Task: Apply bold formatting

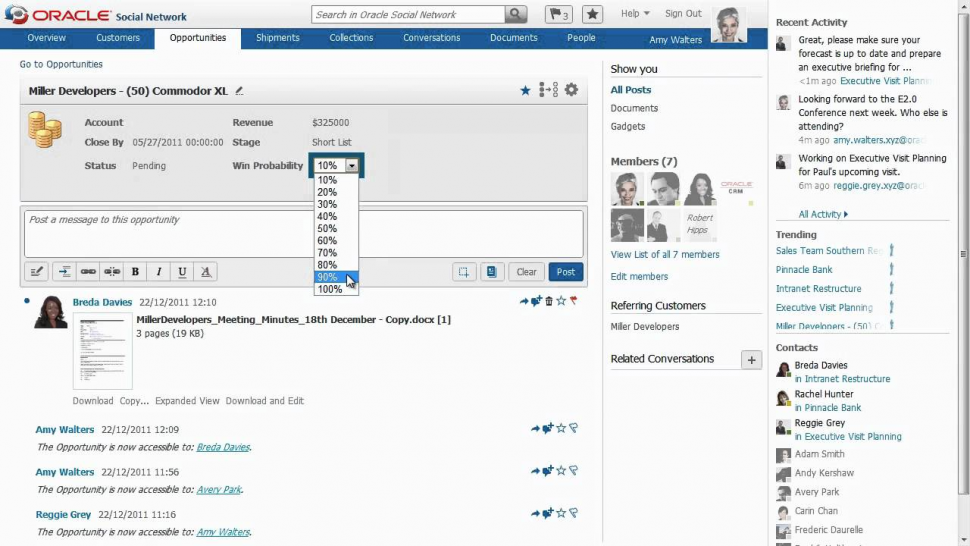Action: (x=135, y=271)
